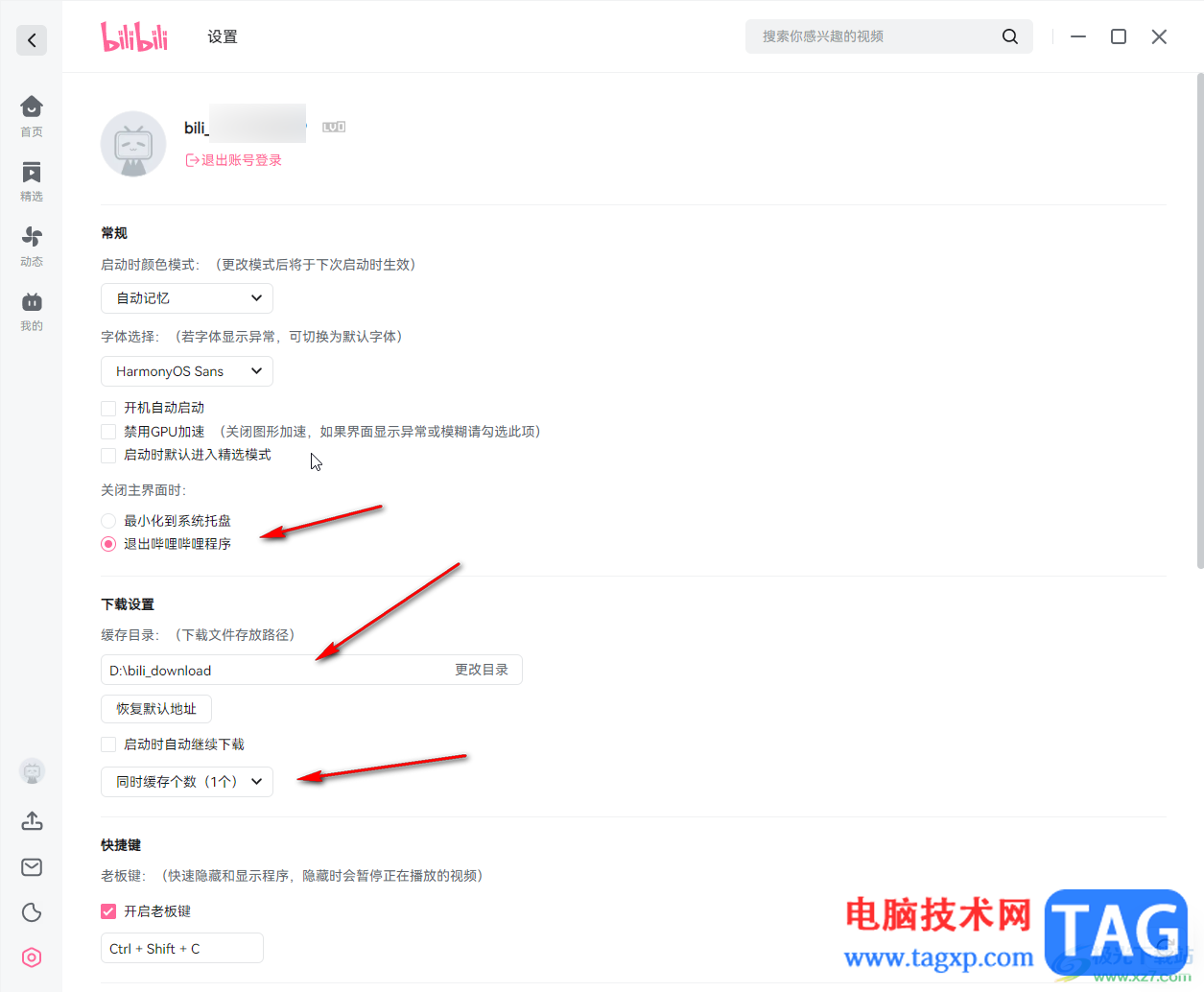Click the 常规 section heading

coord(114,233)
